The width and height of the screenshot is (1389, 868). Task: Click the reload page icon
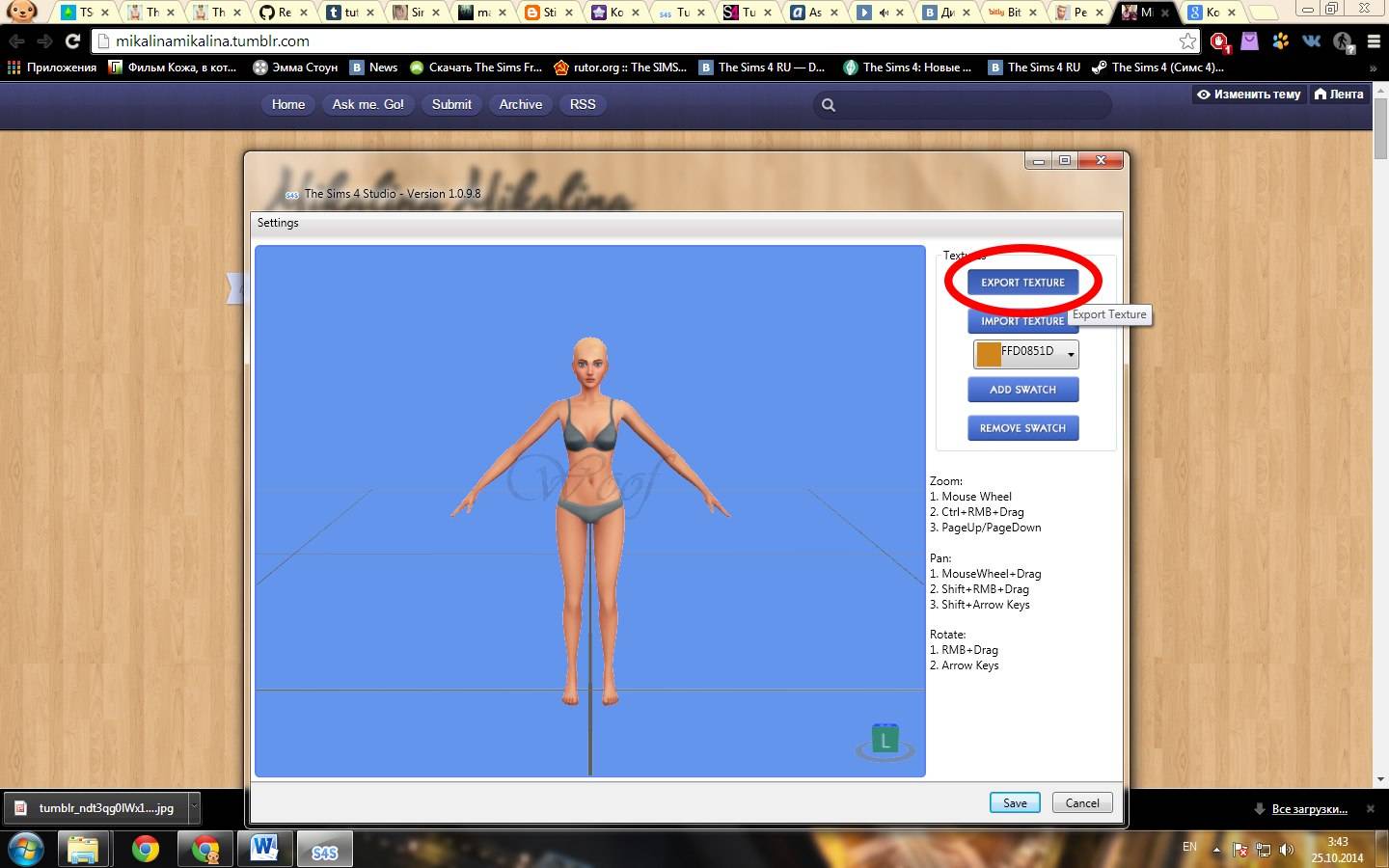72,41
